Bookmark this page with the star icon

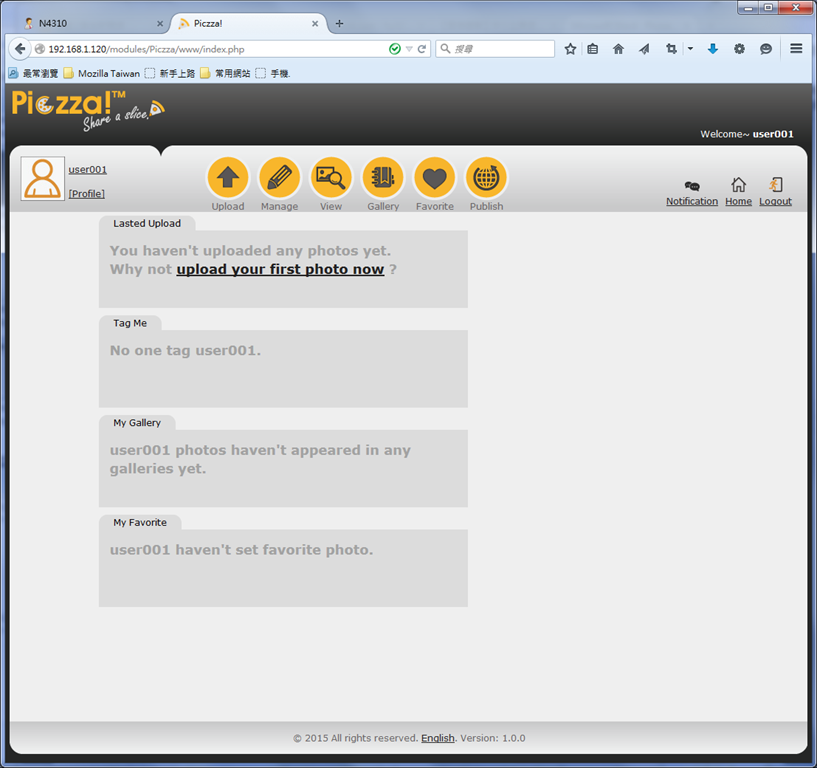pyautogui.click(x=570, y=49)
